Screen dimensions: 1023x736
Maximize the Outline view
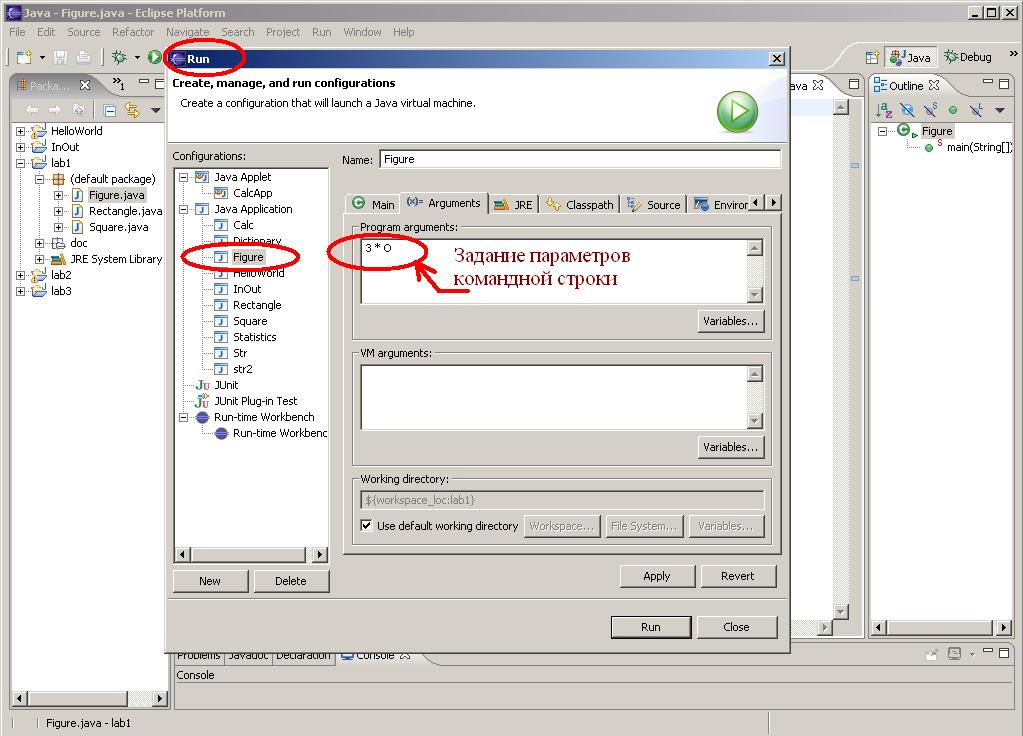pos(1004,84)
